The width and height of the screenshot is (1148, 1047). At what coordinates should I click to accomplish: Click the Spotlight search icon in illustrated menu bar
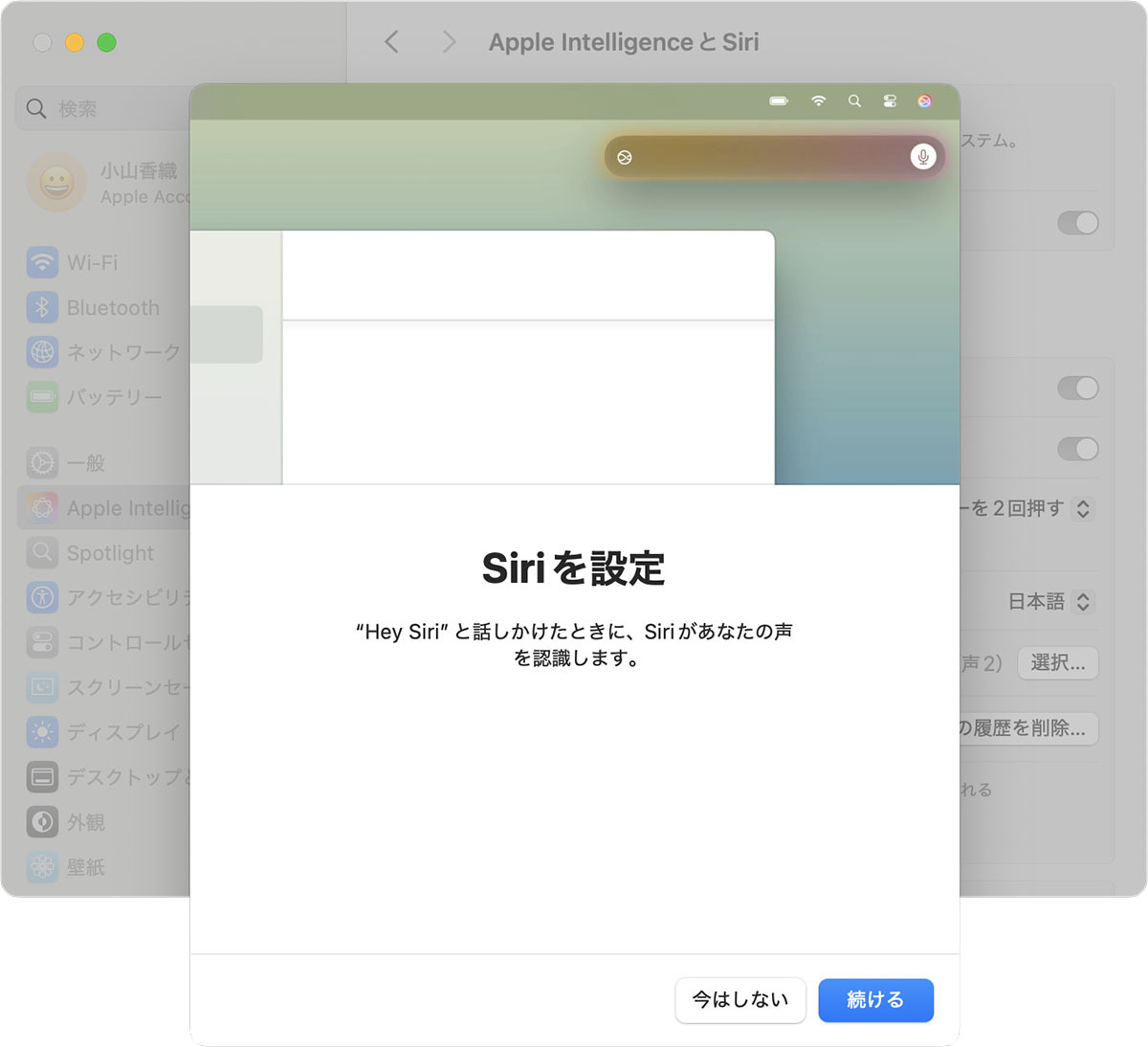point(854,100)
